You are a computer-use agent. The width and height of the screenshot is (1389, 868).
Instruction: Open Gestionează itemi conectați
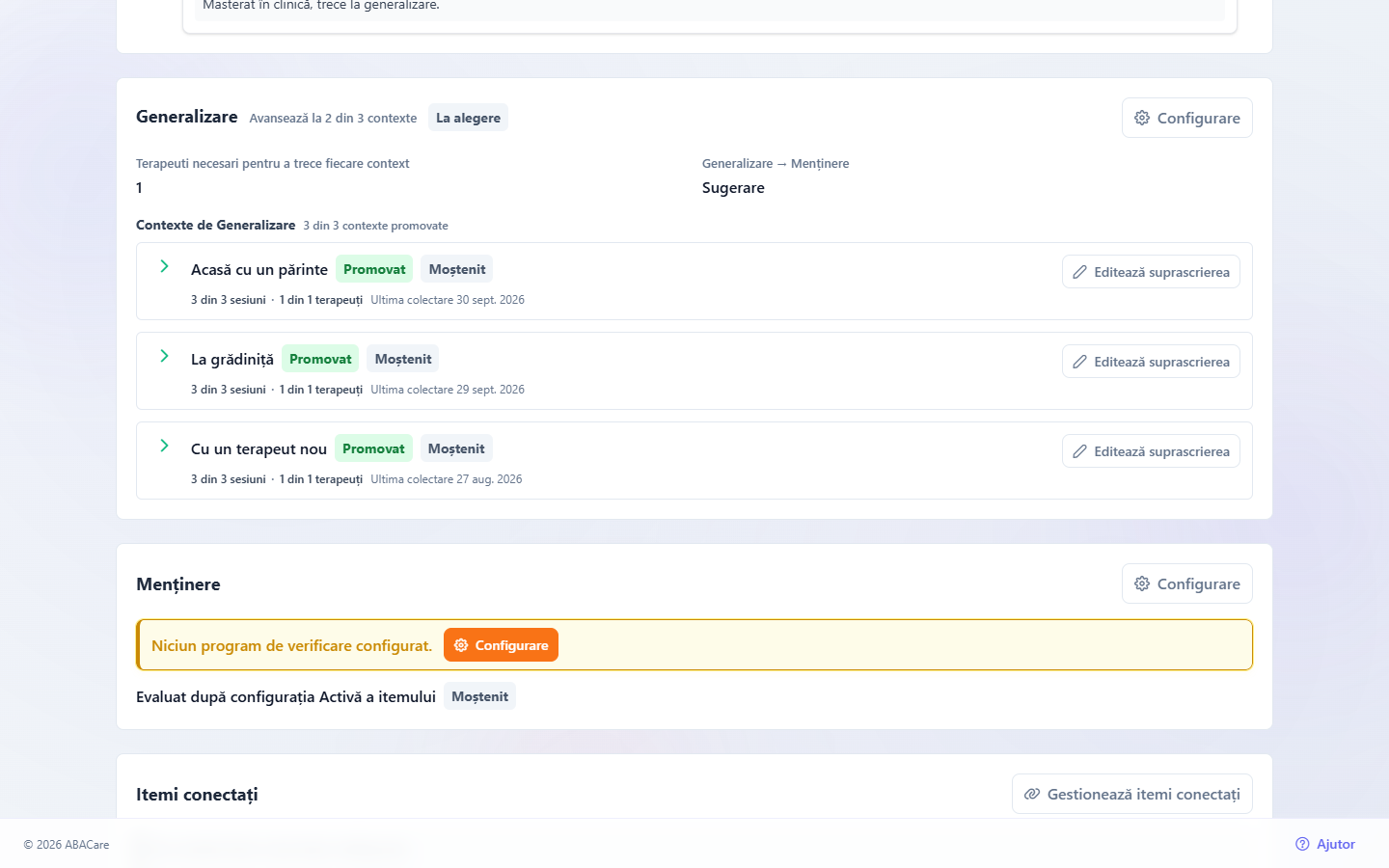(1131, 794)
